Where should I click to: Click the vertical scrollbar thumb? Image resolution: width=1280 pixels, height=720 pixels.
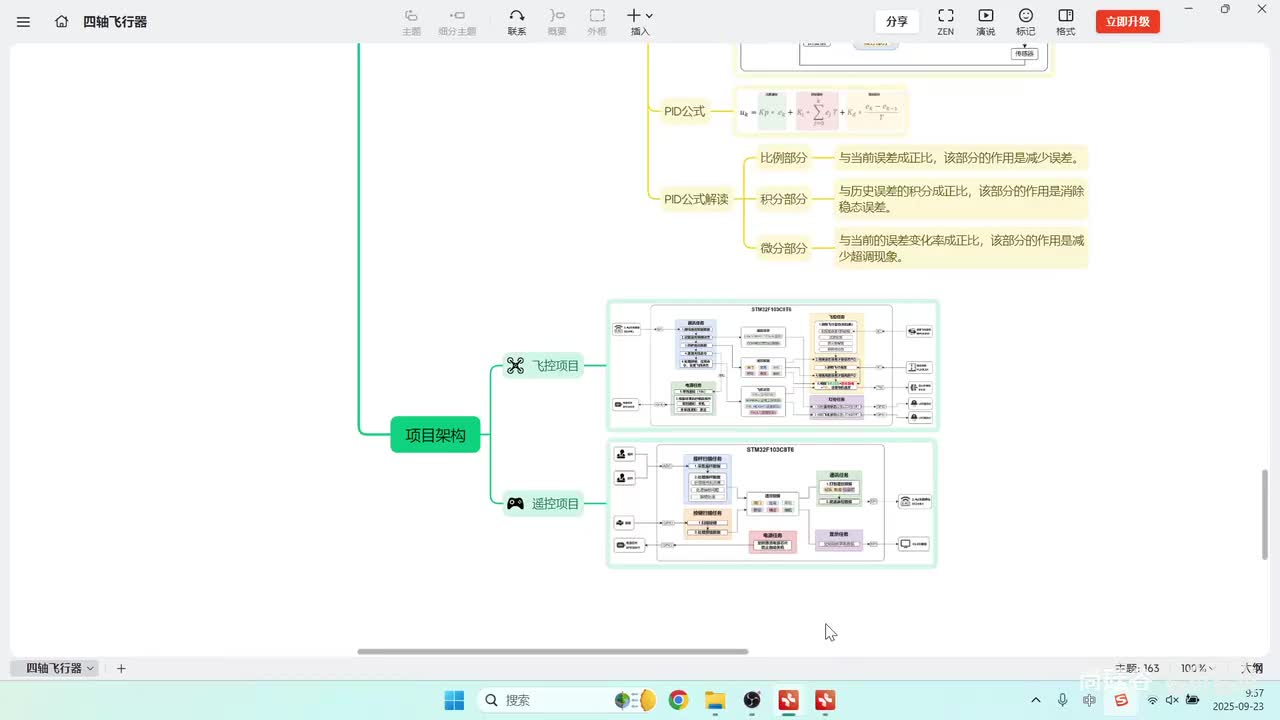click(1266, 514)
